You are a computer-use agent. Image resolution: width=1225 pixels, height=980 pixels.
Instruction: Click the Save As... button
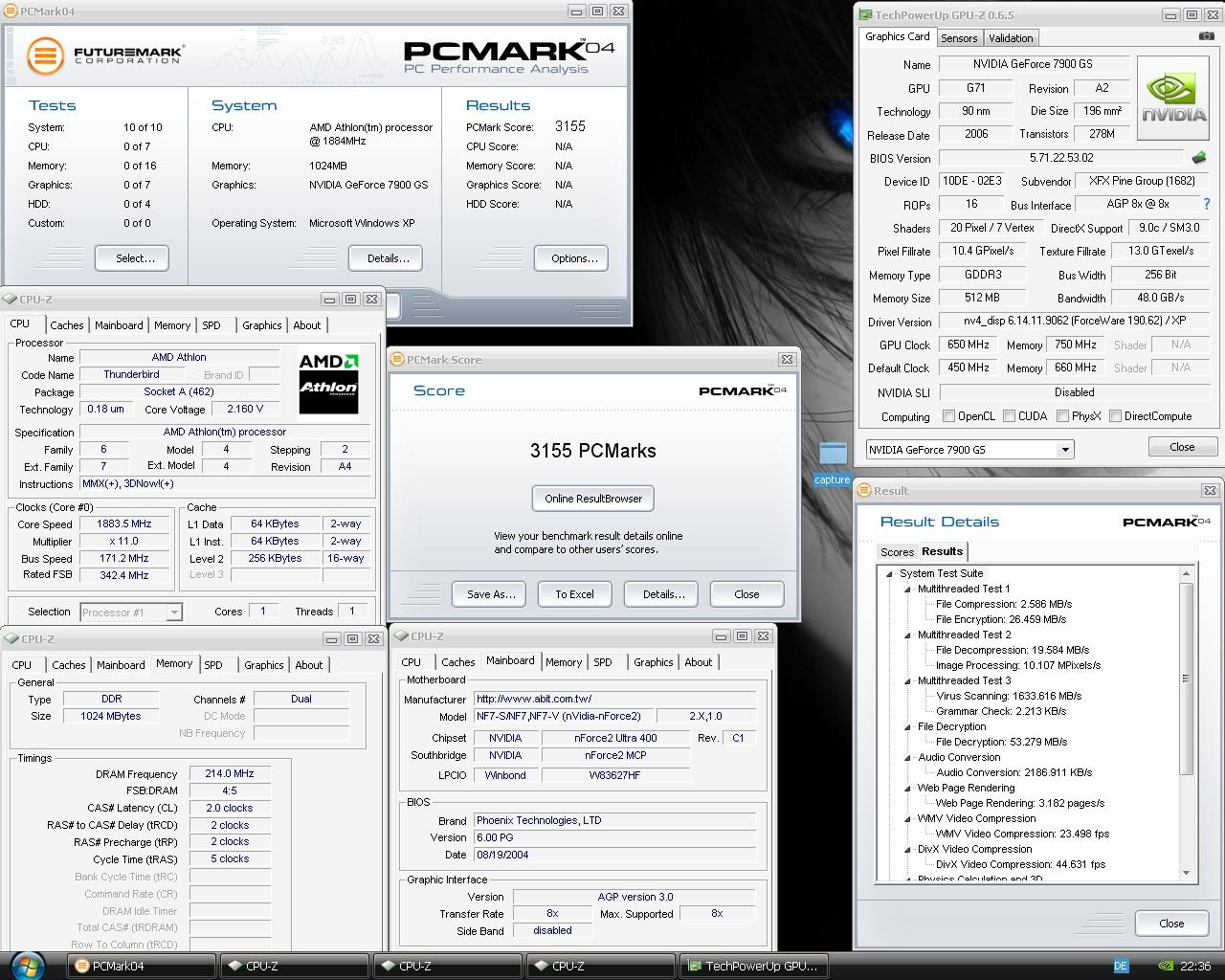489,594
